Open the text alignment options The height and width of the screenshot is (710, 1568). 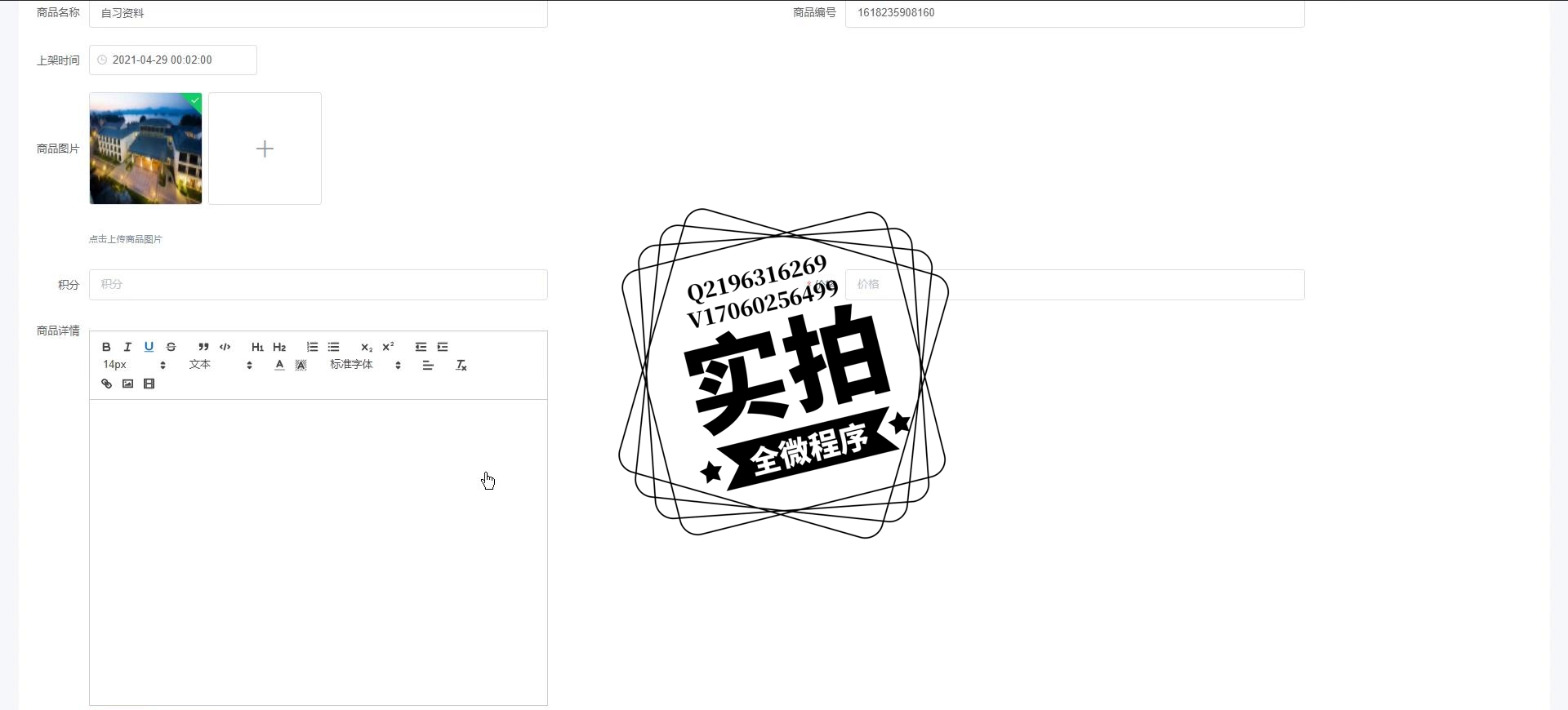coord(427,365)
